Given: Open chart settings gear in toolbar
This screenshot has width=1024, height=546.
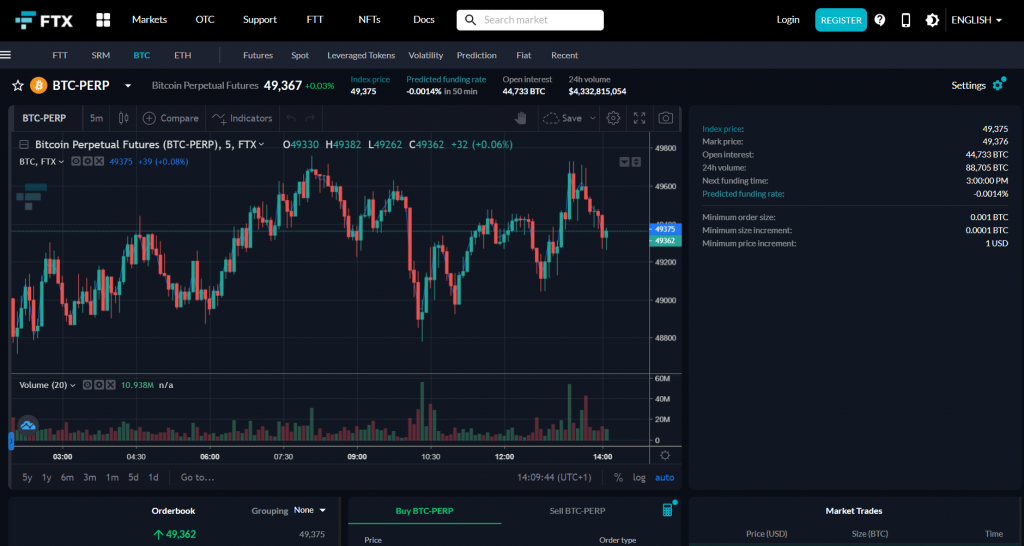Looking at the screenshot, I should (613, 118).
